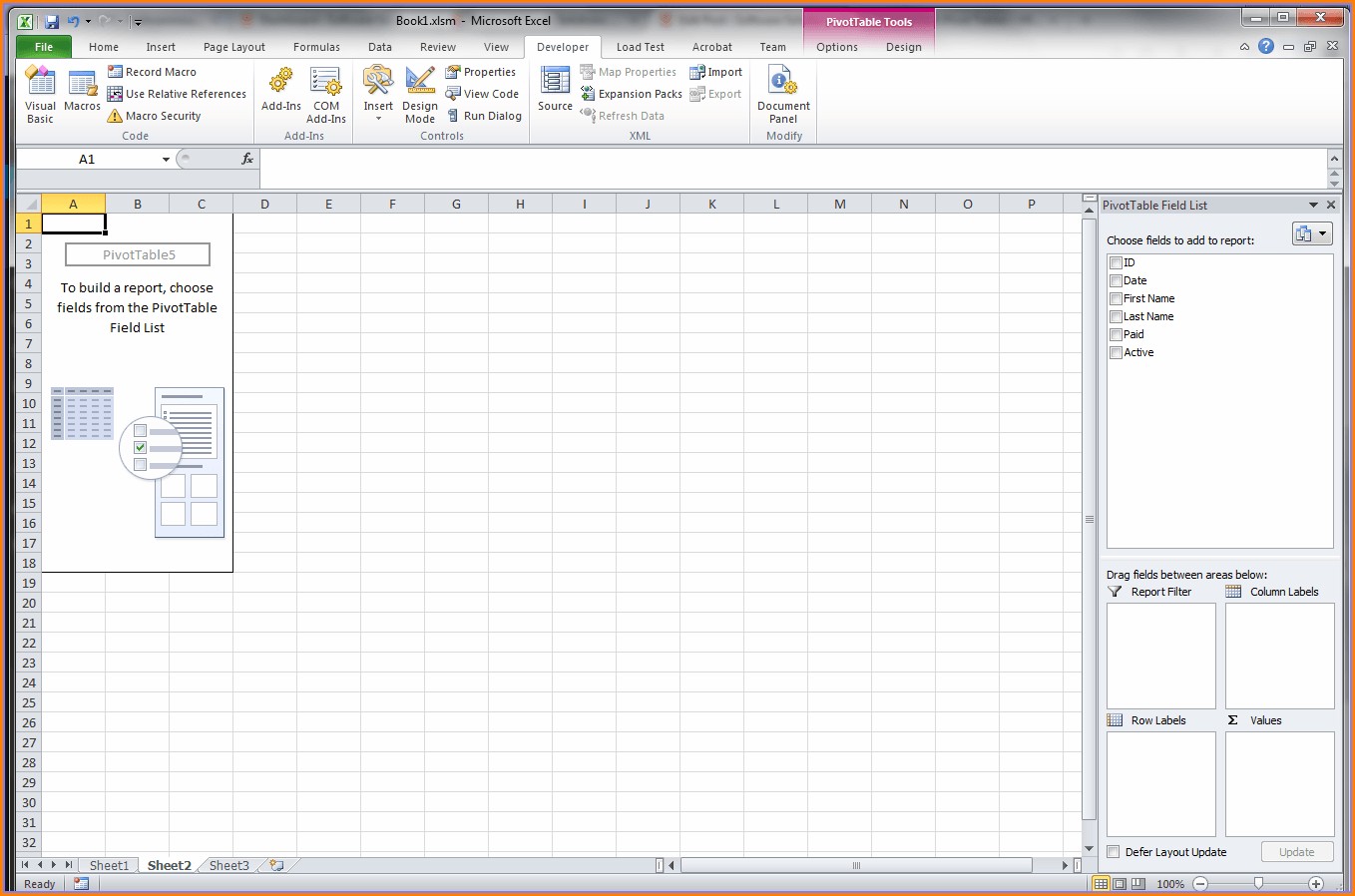Screen dimensions: 1355x896
Task: Toggle Design Mode
Action: [x=419, y=93]
